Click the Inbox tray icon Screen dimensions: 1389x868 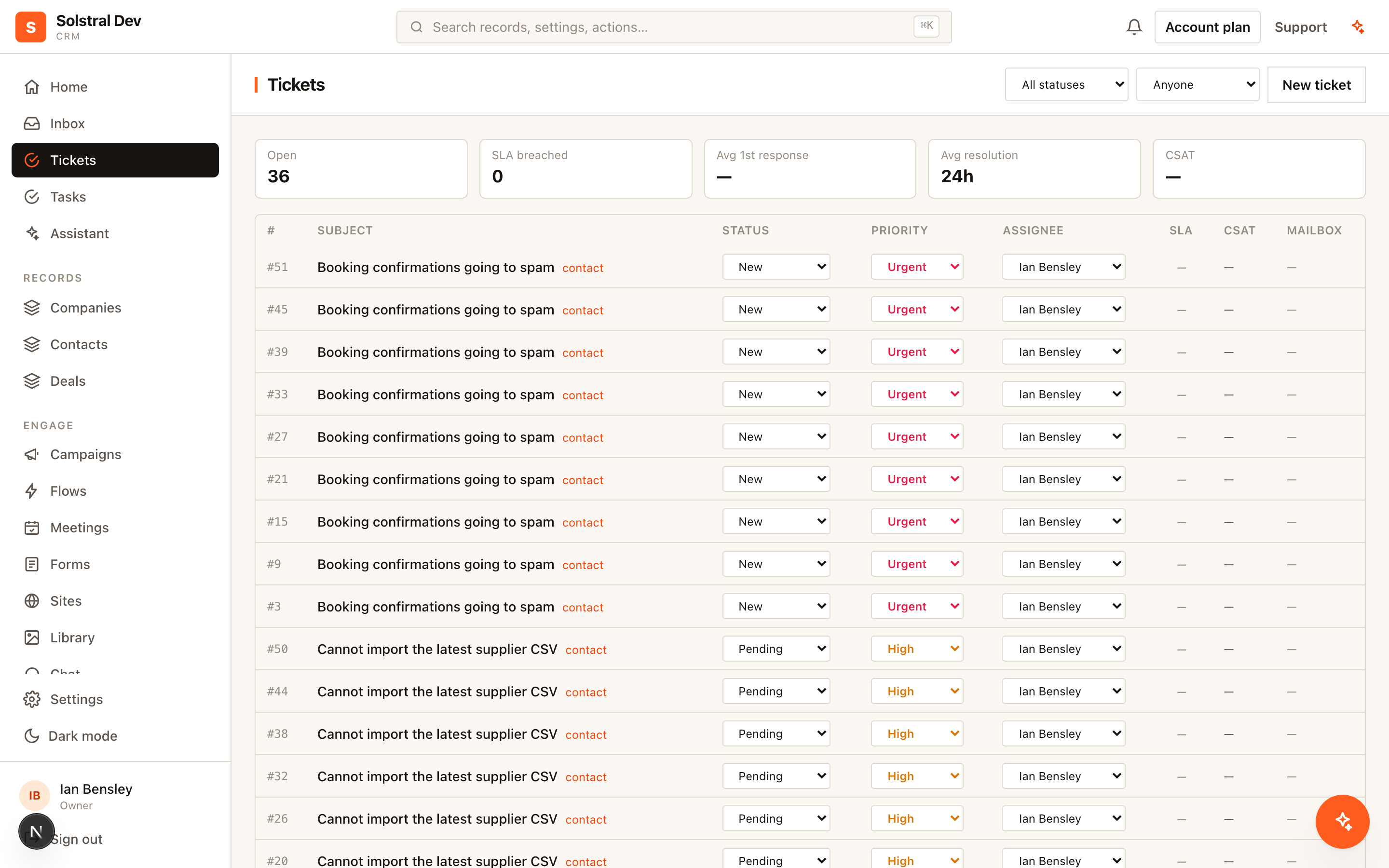(32, 123)
